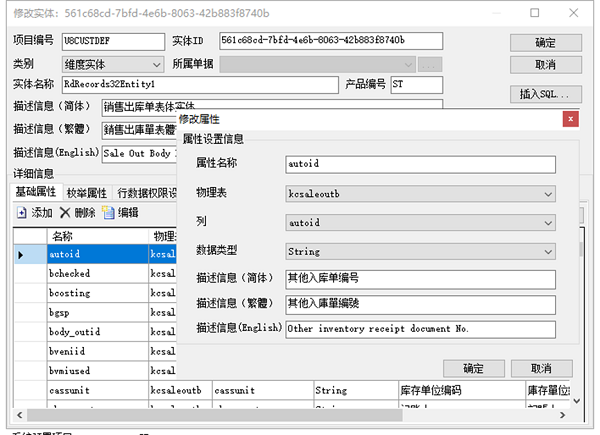Click the 属性名称 autoid input field

tap(420, 165)
